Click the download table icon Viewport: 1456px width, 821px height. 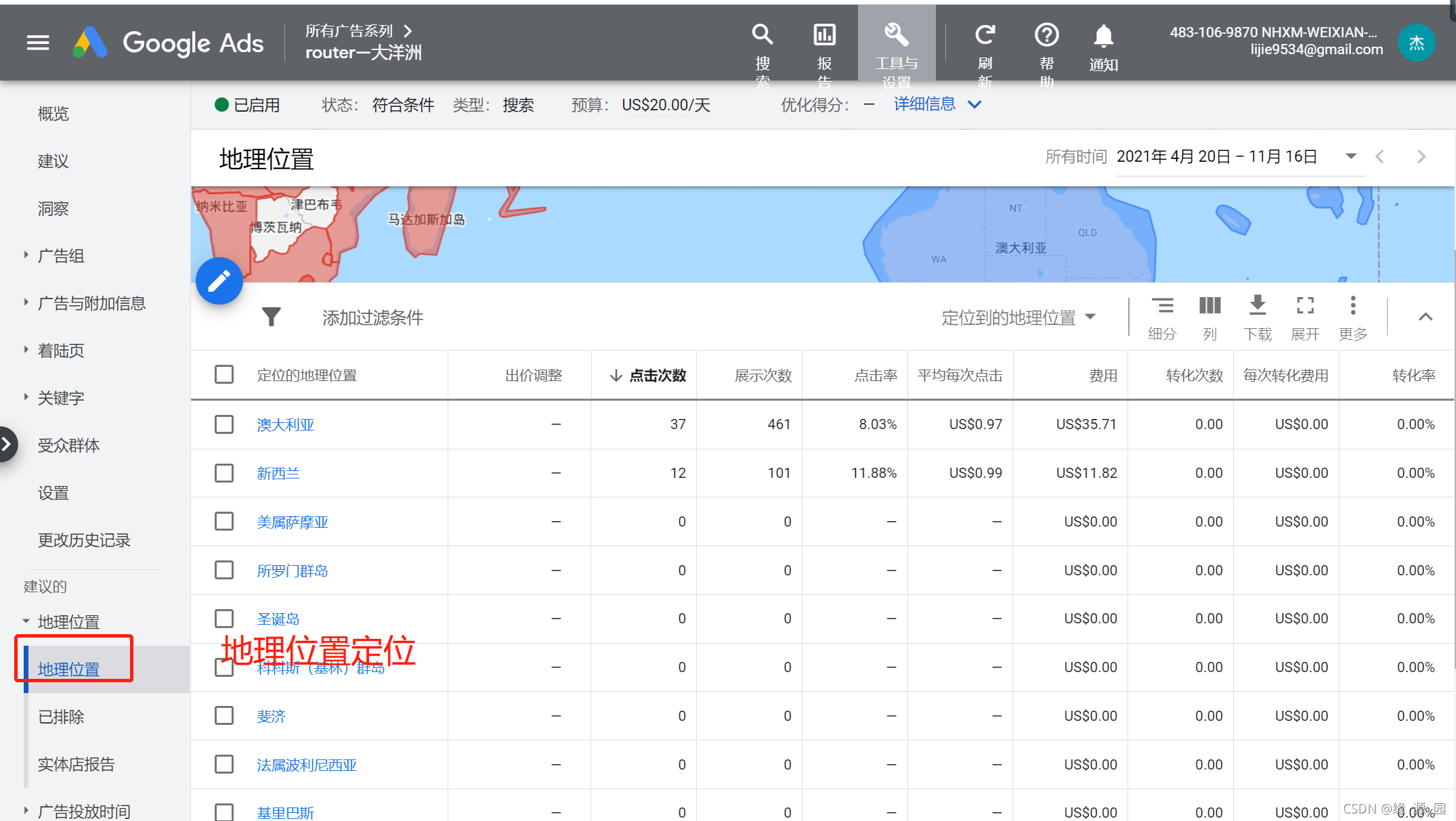1257,307
